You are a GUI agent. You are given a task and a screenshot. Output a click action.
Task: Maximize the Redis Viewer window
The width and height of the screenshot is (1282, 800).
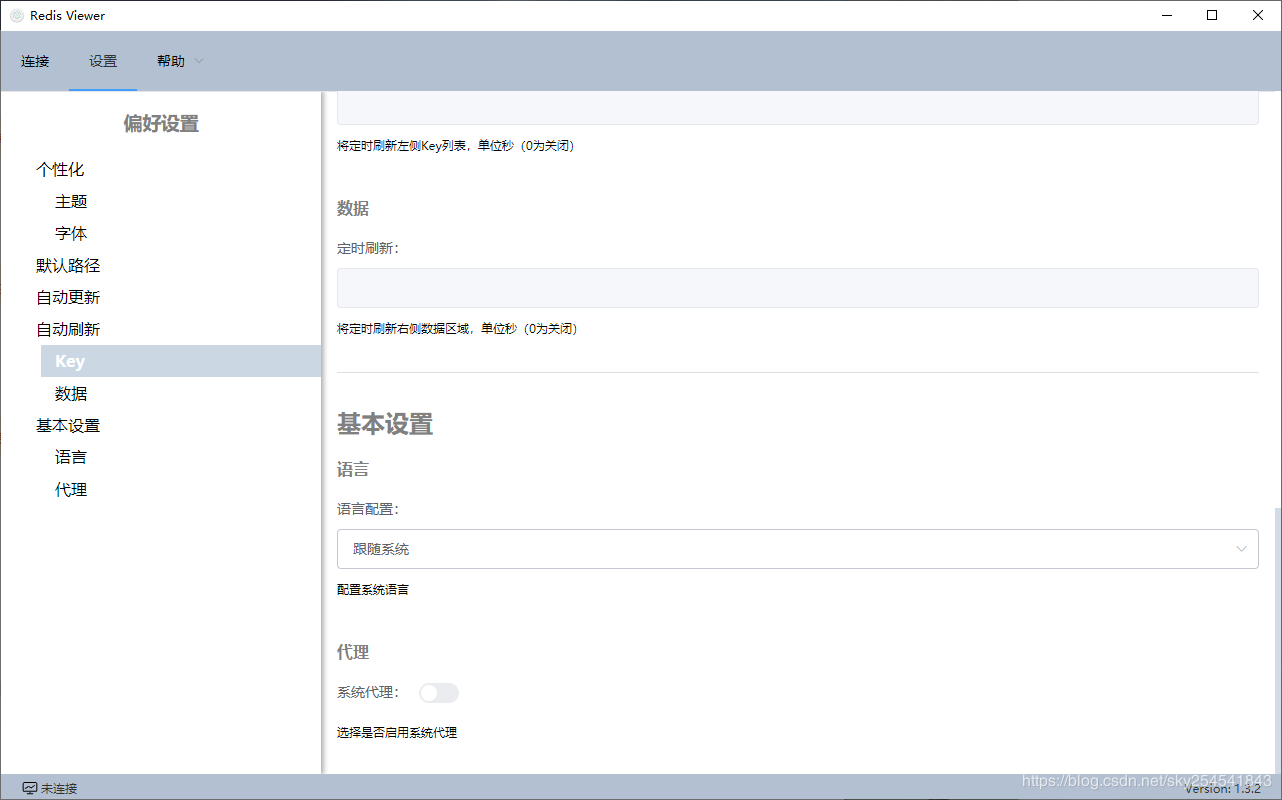[x=1212, y=16]
